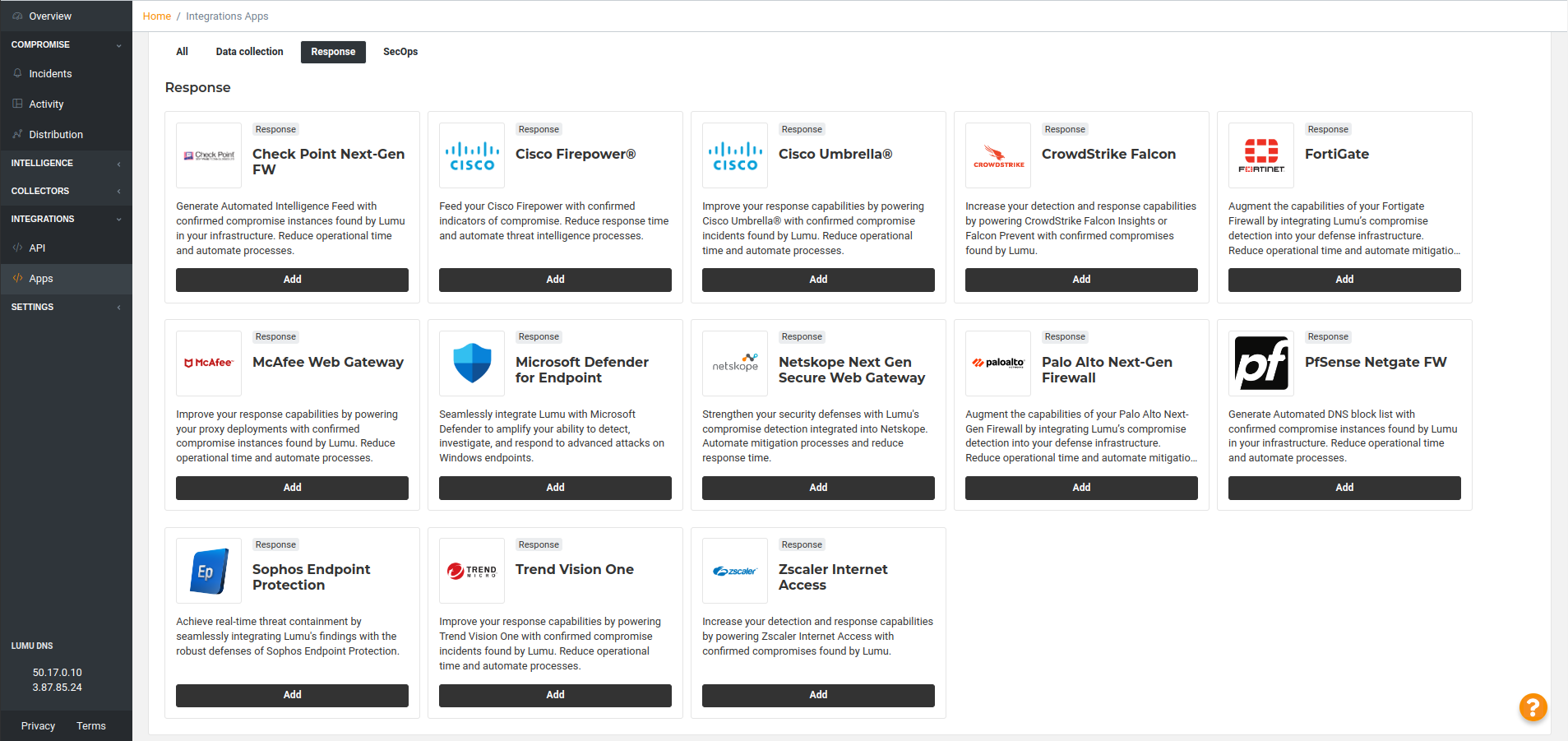The height and width of the screenshot is (741, 1568).
Task: Click the Netskope logo thumbnail
Action: coord(735,364)
